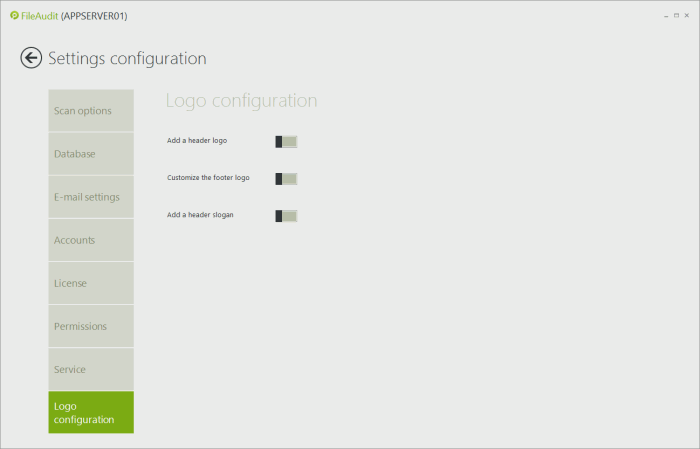Viewport: 700px width, 449px height.
Task: Click the Logo configuration section heading
Action: pyautogui.click(x=241, y=101)
